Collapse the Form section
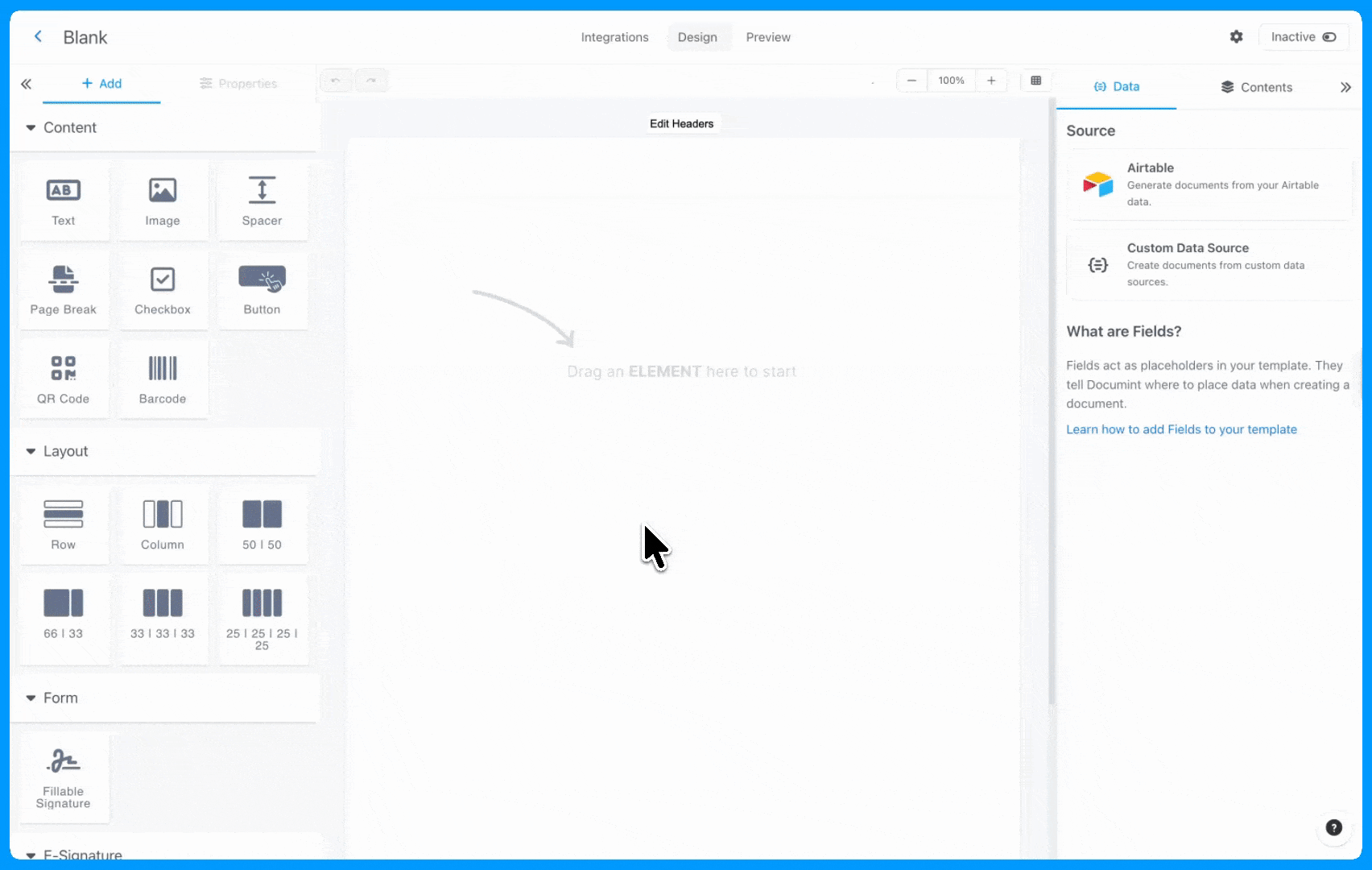The height and width of the screenshot is (870, 1372). [31, 698]
